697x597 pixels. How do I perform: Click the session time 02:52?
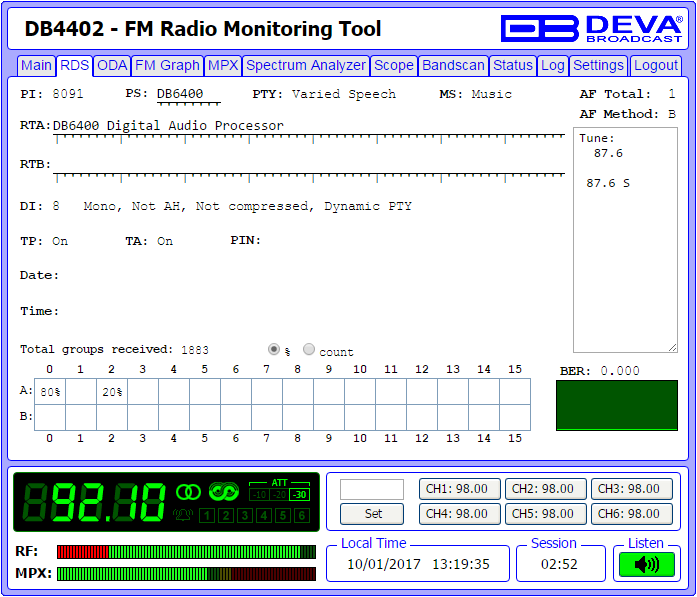[x=559, y=564]
